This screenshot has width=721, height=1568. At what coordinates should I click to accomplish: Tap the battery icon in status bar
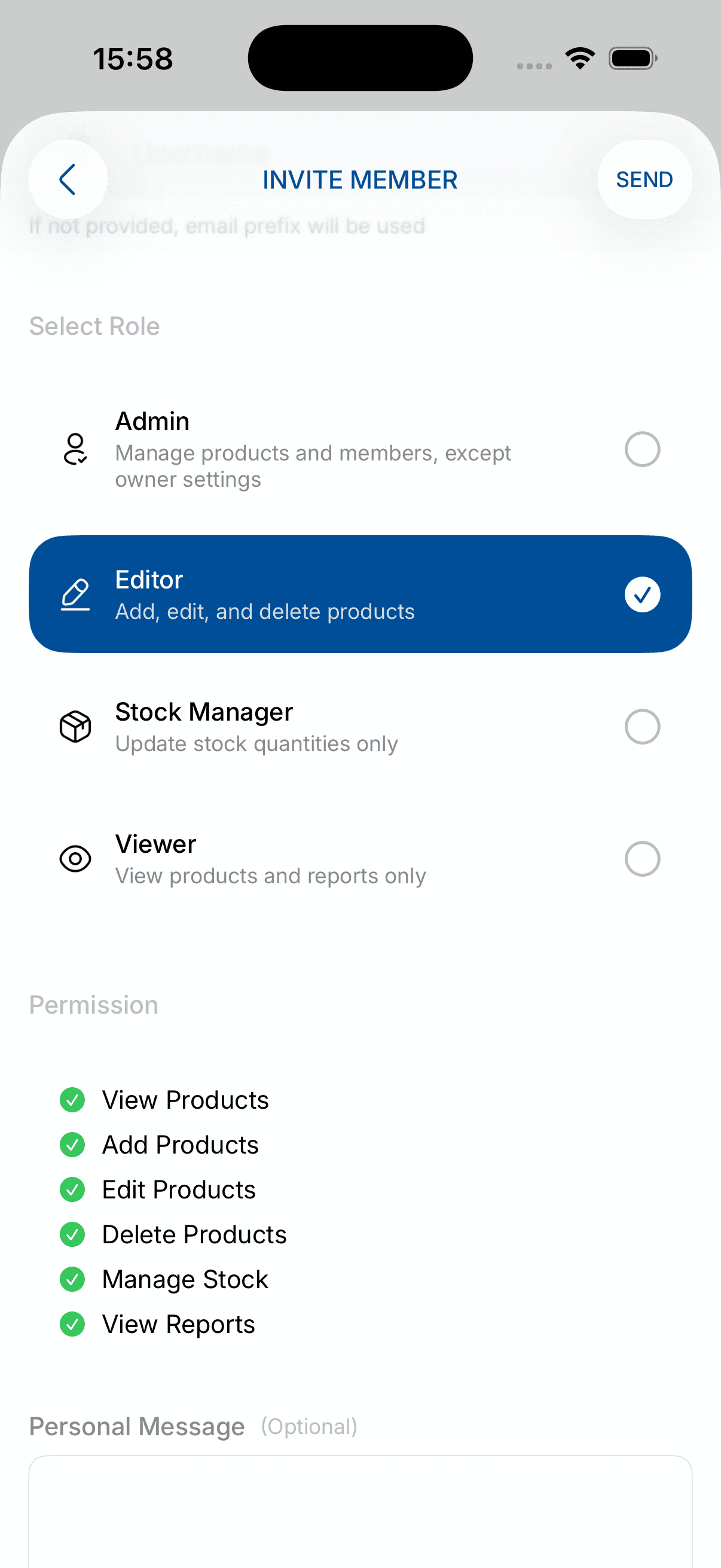pos(632,59)
